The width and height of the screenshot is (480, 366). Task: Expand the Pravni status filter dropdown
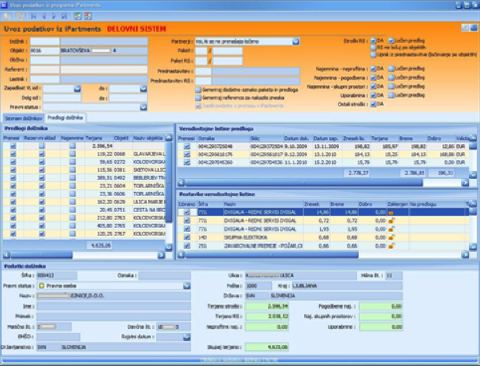pyautogui.click(x=144, y=107)
